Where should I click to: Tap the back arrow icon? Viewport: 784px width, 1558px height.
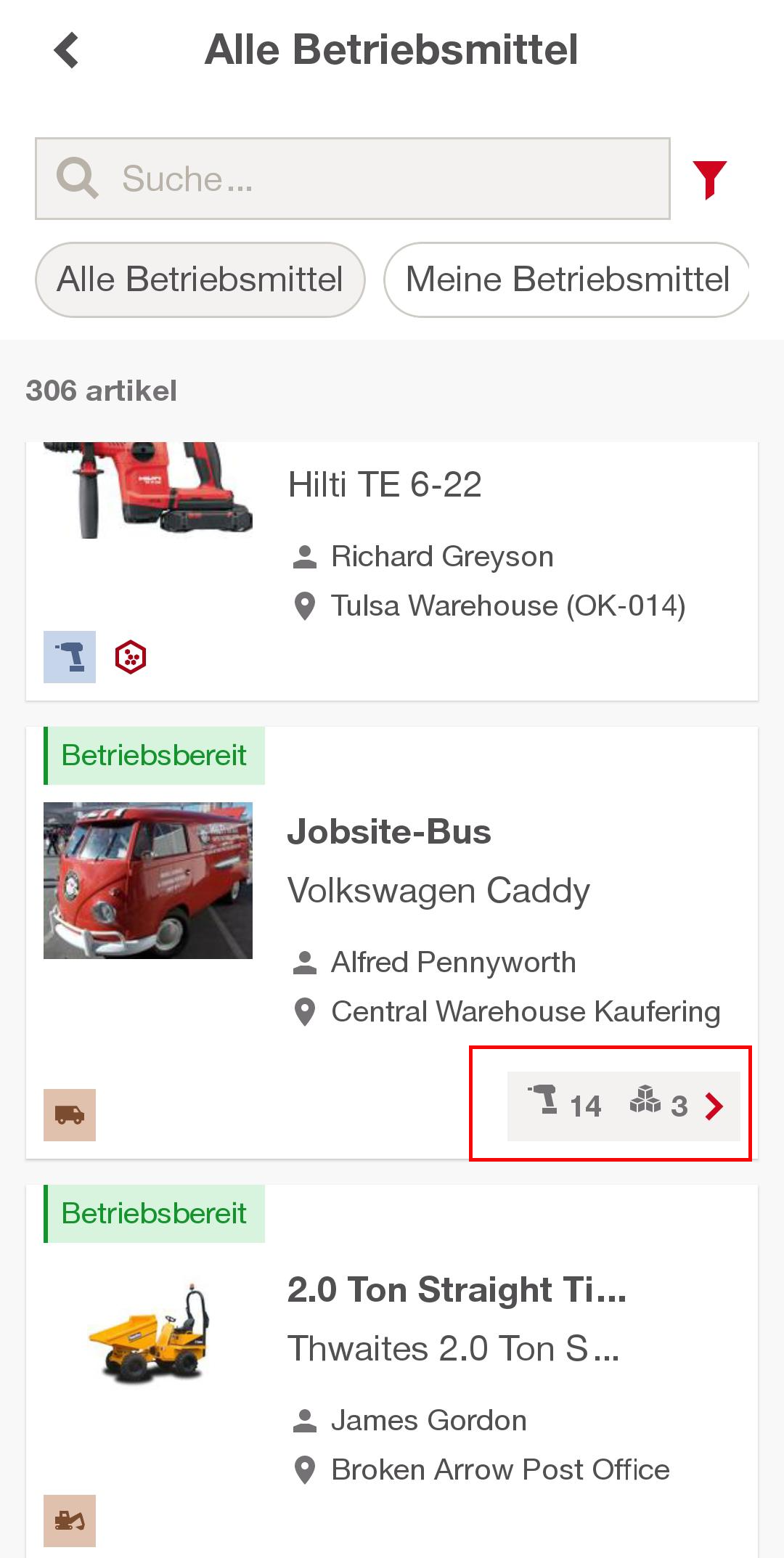point(67,51)
